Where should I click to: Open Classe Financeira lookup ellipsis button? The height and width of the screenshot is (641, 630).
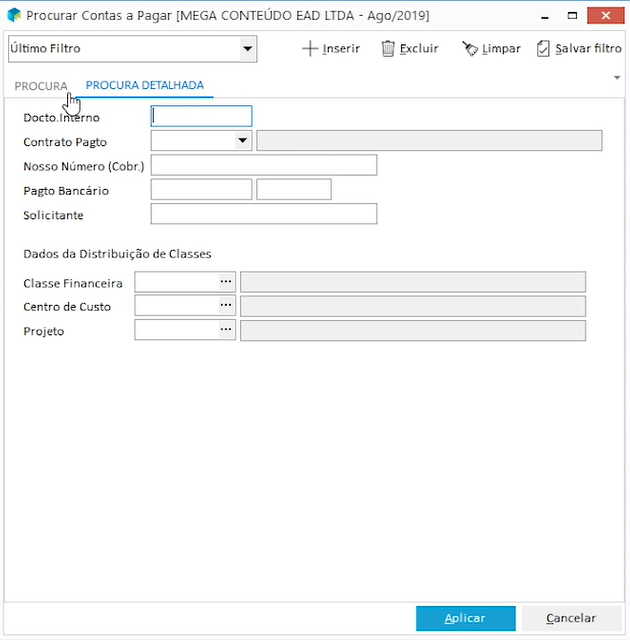(x=226, y=282)
